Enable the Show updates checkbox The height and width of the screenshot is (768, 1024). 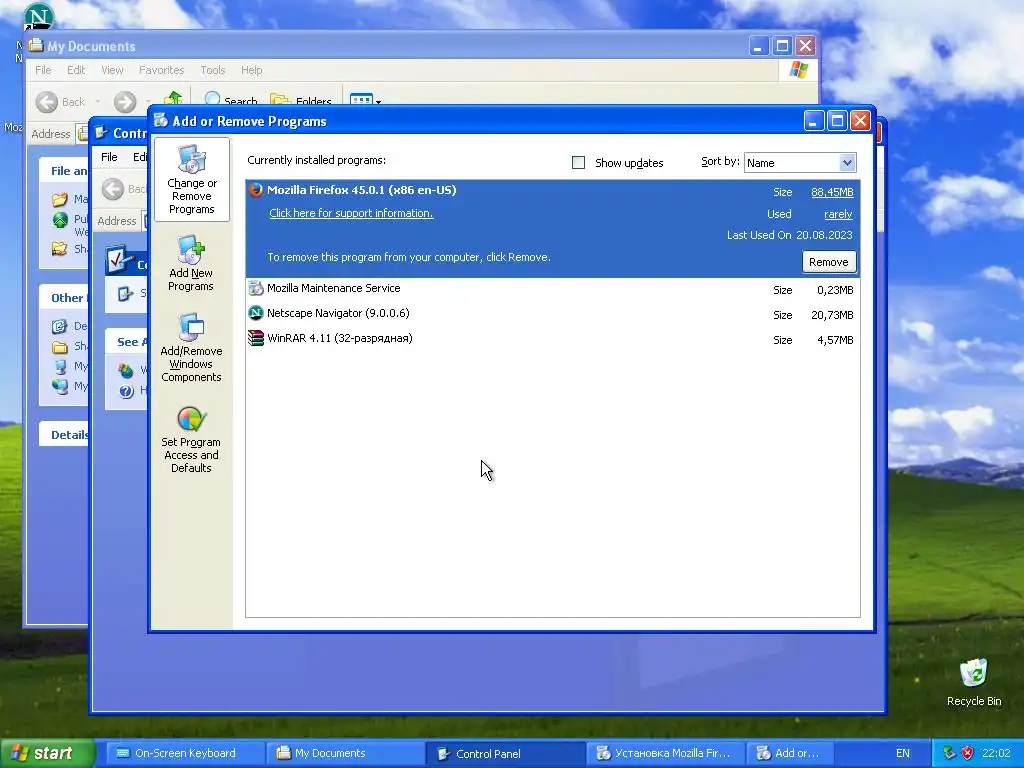[578, 163]
